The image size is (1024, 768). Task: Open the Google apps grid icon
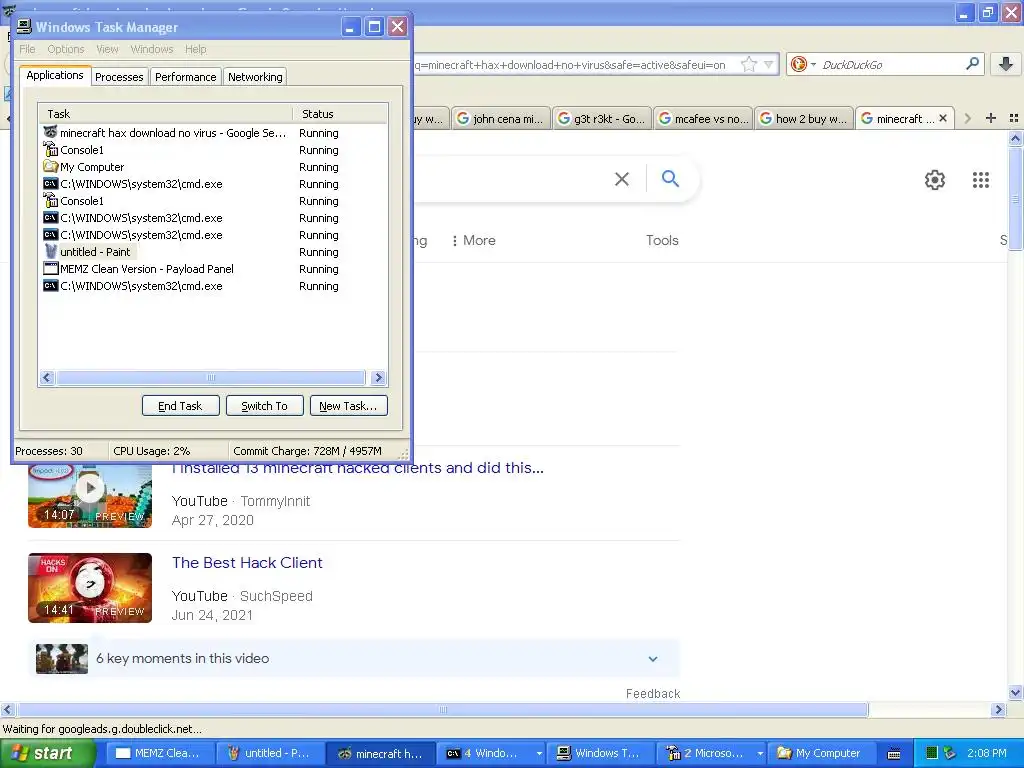980,180
